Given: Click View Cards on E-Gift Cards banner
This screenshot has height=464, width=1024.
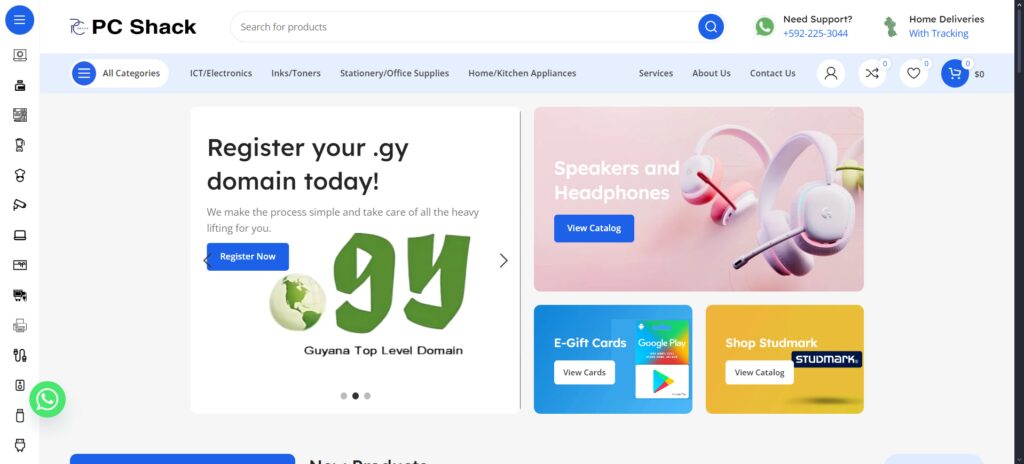Looking at the screenshot, I should (584, 373).
